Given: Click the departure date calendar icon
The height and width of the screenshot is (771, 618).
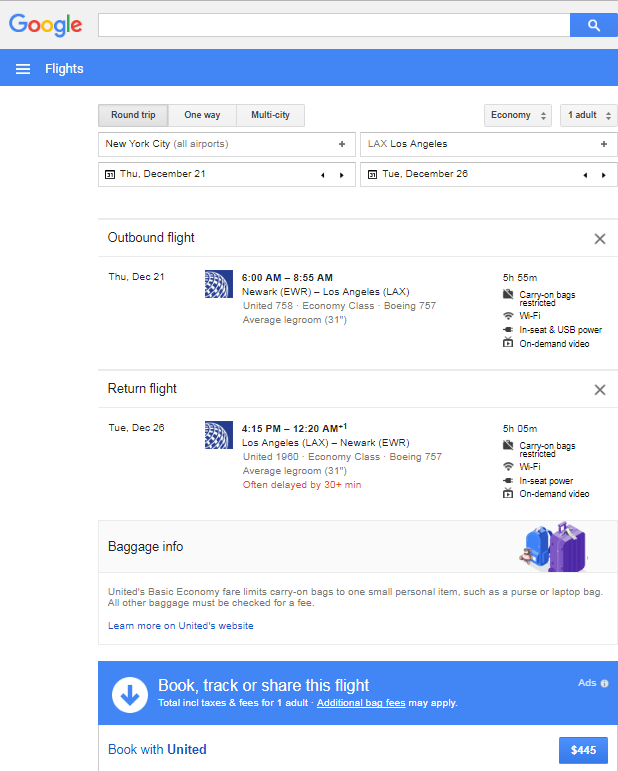Looking at the screenshot, I should click(x=110, y=175).
